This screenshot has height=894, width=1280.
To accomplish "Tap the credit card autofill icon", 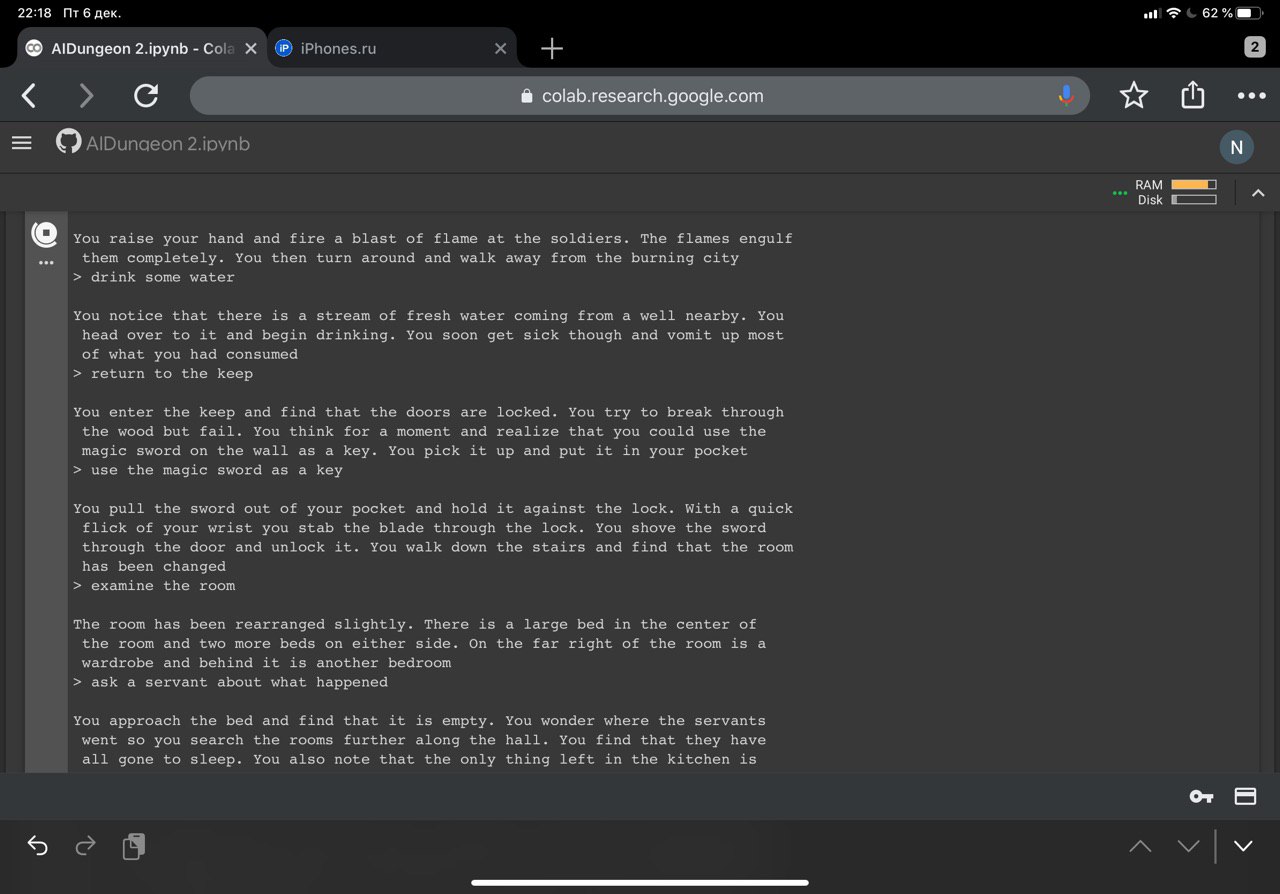I will (x=1245, y=796).
